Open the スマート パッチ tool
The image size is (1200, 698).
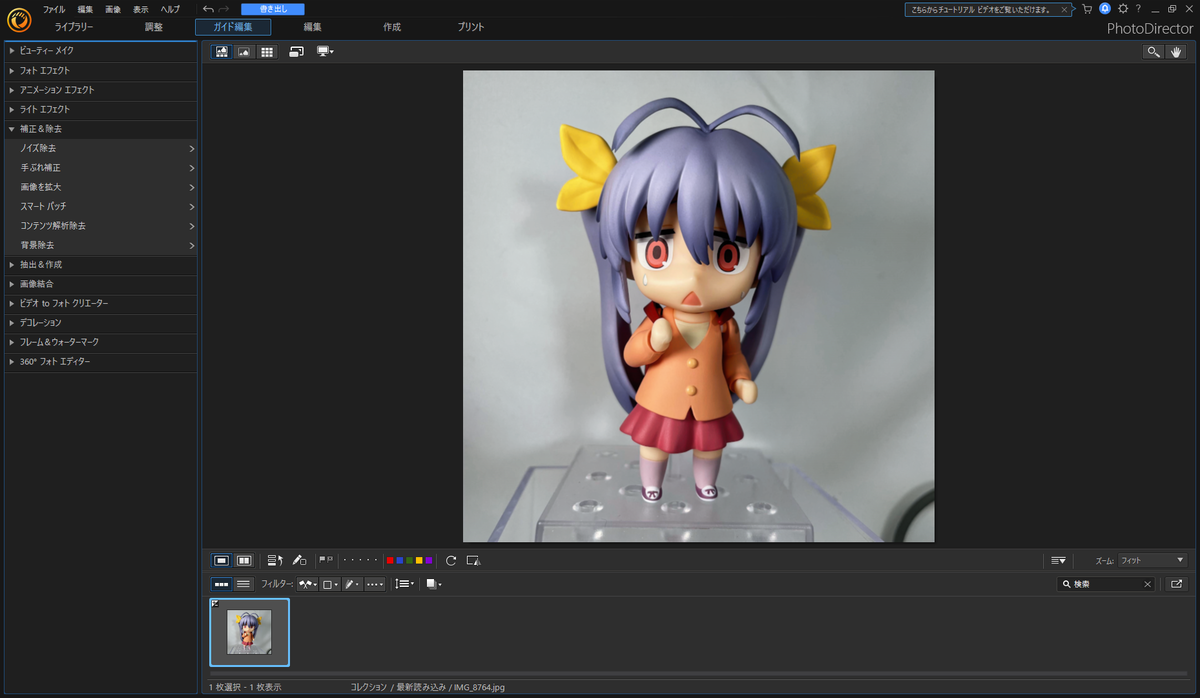pyautogui.click(x=100, y=206)
